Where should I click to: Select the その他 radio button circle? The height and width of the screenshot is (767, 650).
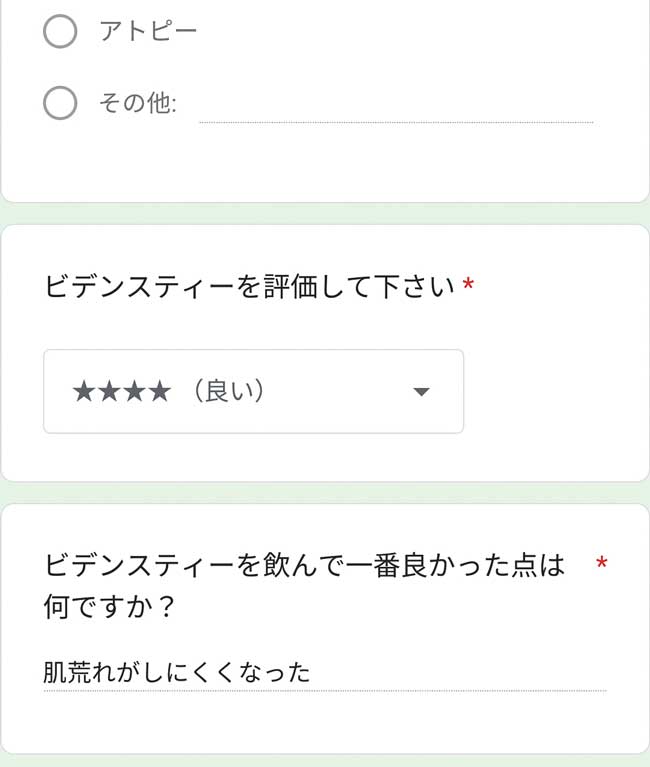pos(60,103)
